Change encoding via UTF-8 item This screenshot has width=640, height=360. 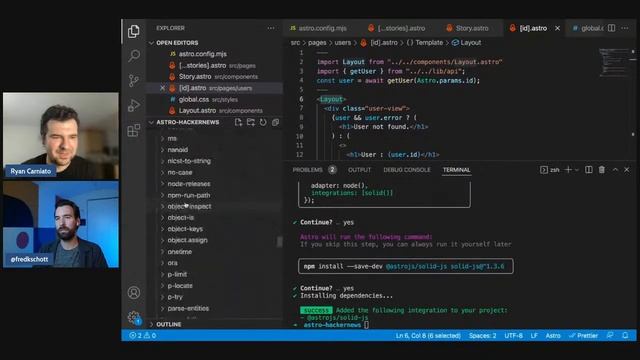(x=513, y=336)
